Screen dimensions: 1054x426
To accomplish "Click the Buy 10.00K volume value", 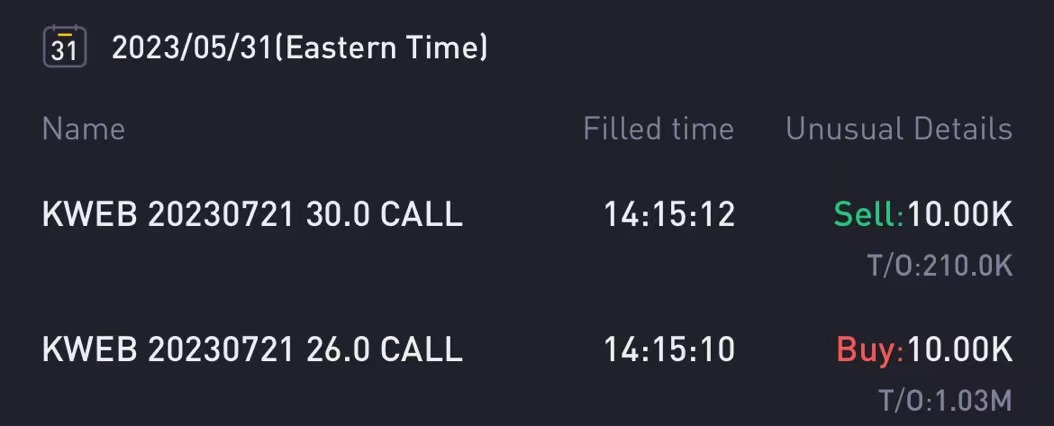I will click(959, 349).
